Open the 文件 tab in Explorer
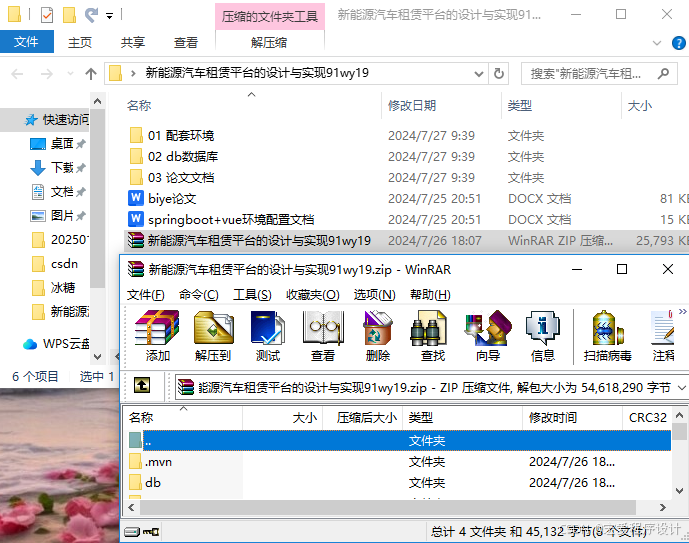Screen dimensions: 689x543 (x=26, y=42)
